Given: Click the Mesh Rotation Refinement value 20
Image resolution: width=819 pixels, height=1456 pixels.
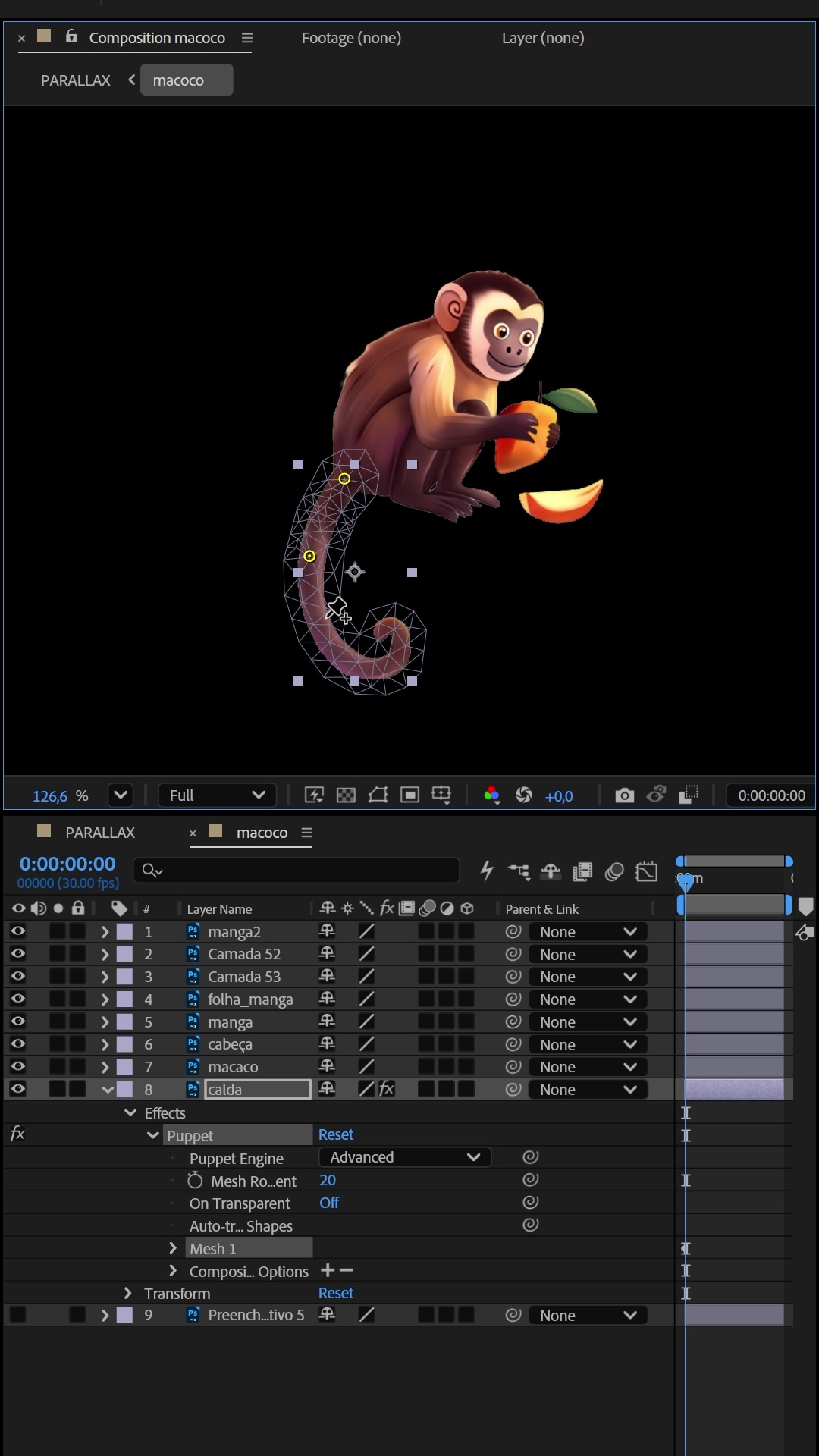Looking at the screenshot, I should 328,1180.
